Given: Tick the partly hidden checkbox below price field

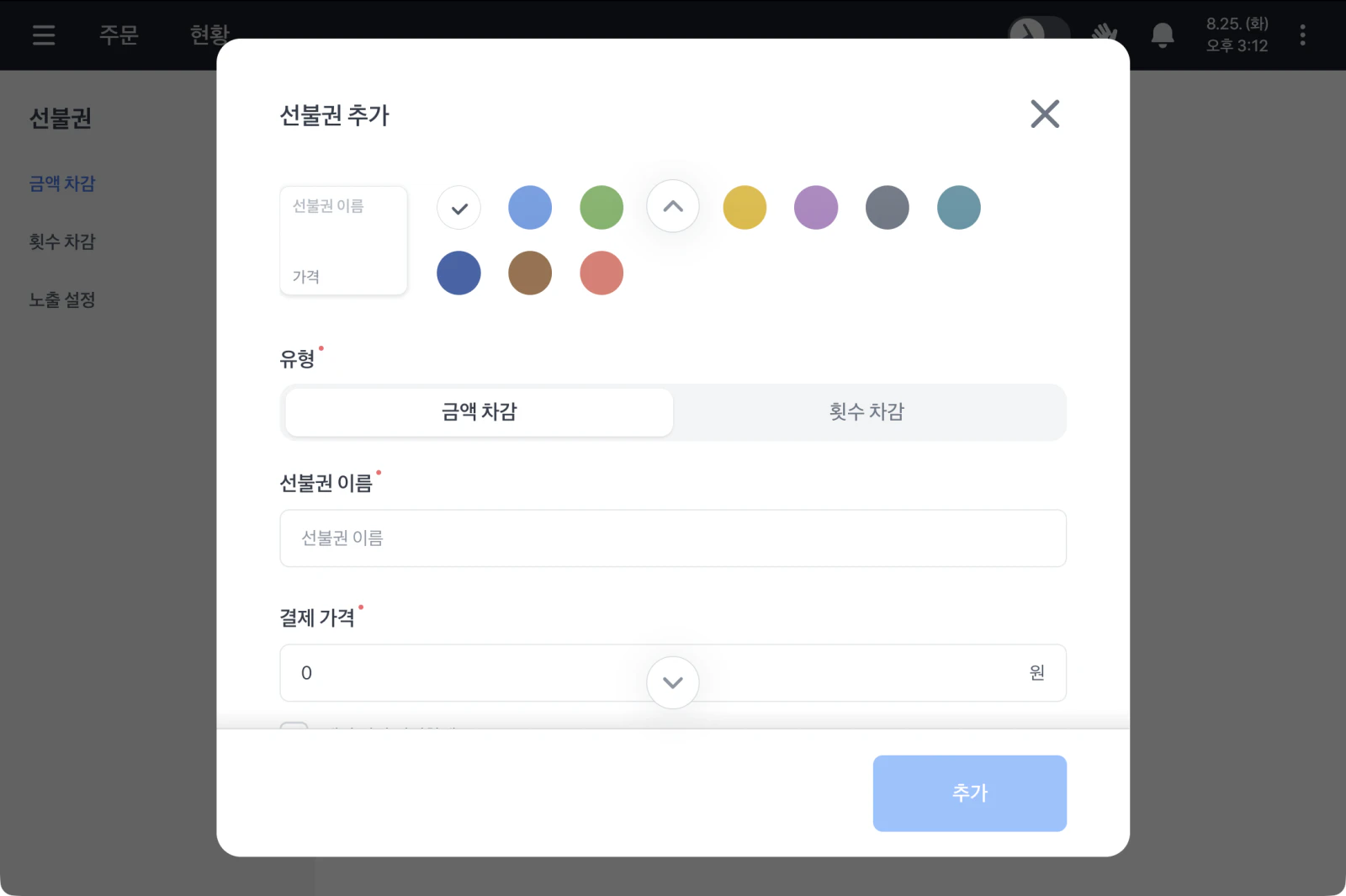Looking at the screenshot, I should point(294,725).
